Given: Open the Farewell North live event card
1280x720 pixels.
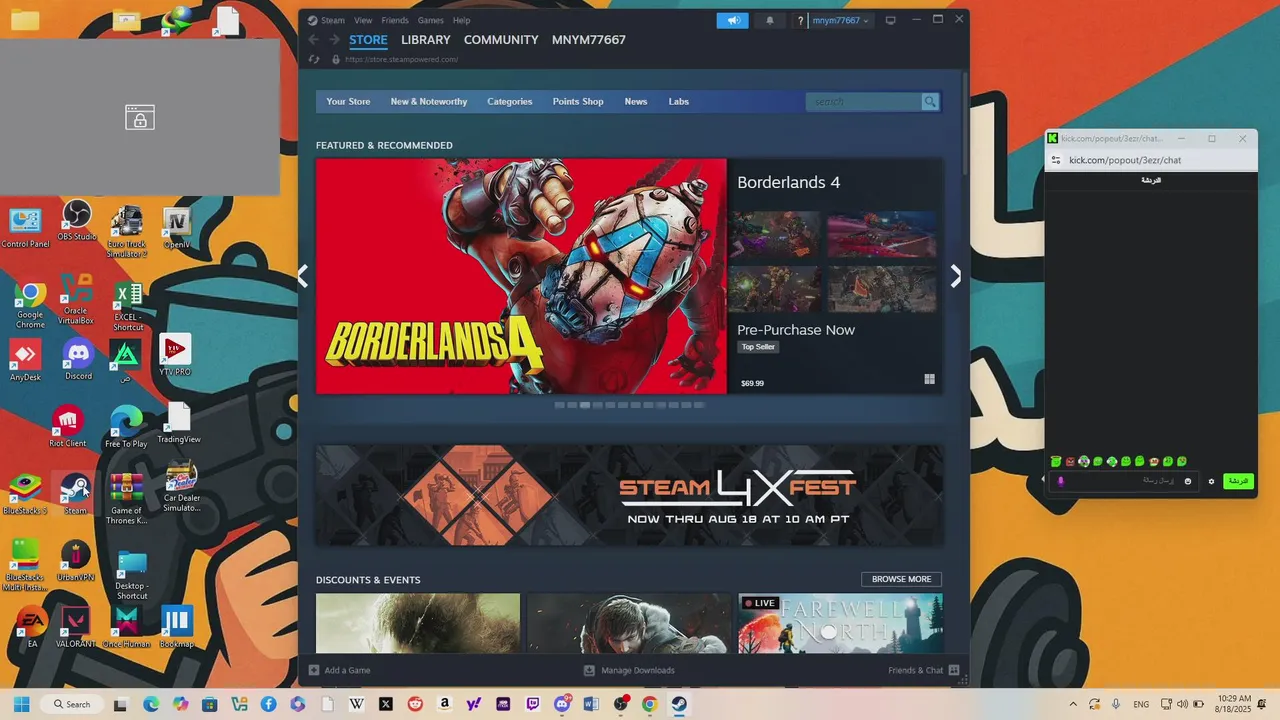Looking at the screenshot, I should click(840, 623).
